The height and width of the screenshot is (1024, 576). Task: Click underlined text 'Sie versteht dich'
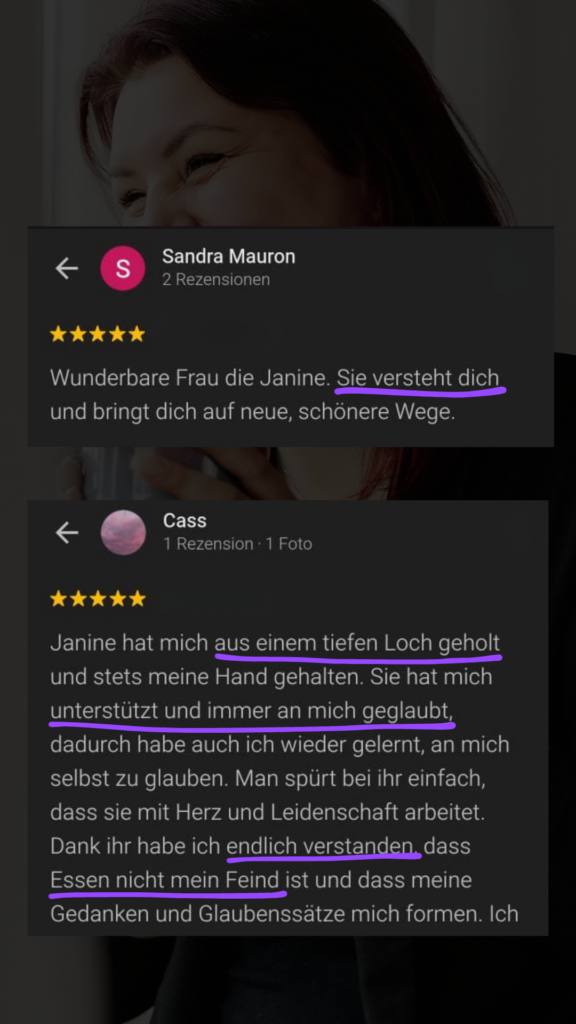(x=418, y=378)
